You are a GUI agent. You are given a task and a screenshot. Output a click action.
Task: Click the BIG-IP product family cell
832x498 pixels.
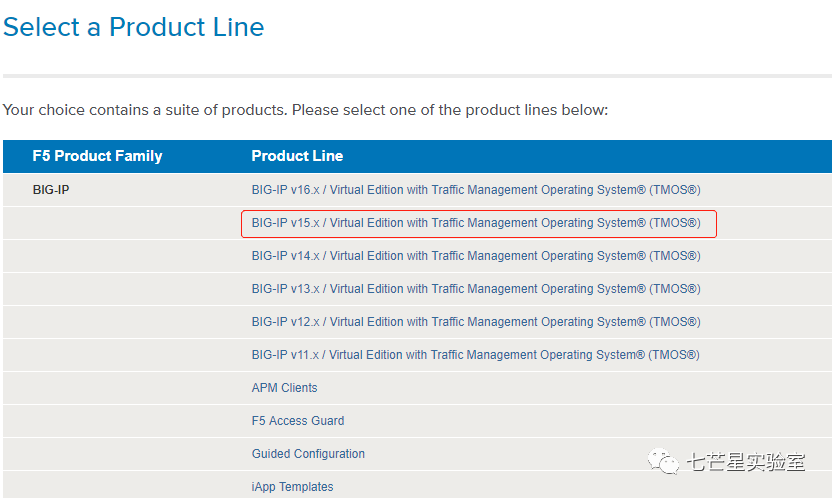click(51, 190)
